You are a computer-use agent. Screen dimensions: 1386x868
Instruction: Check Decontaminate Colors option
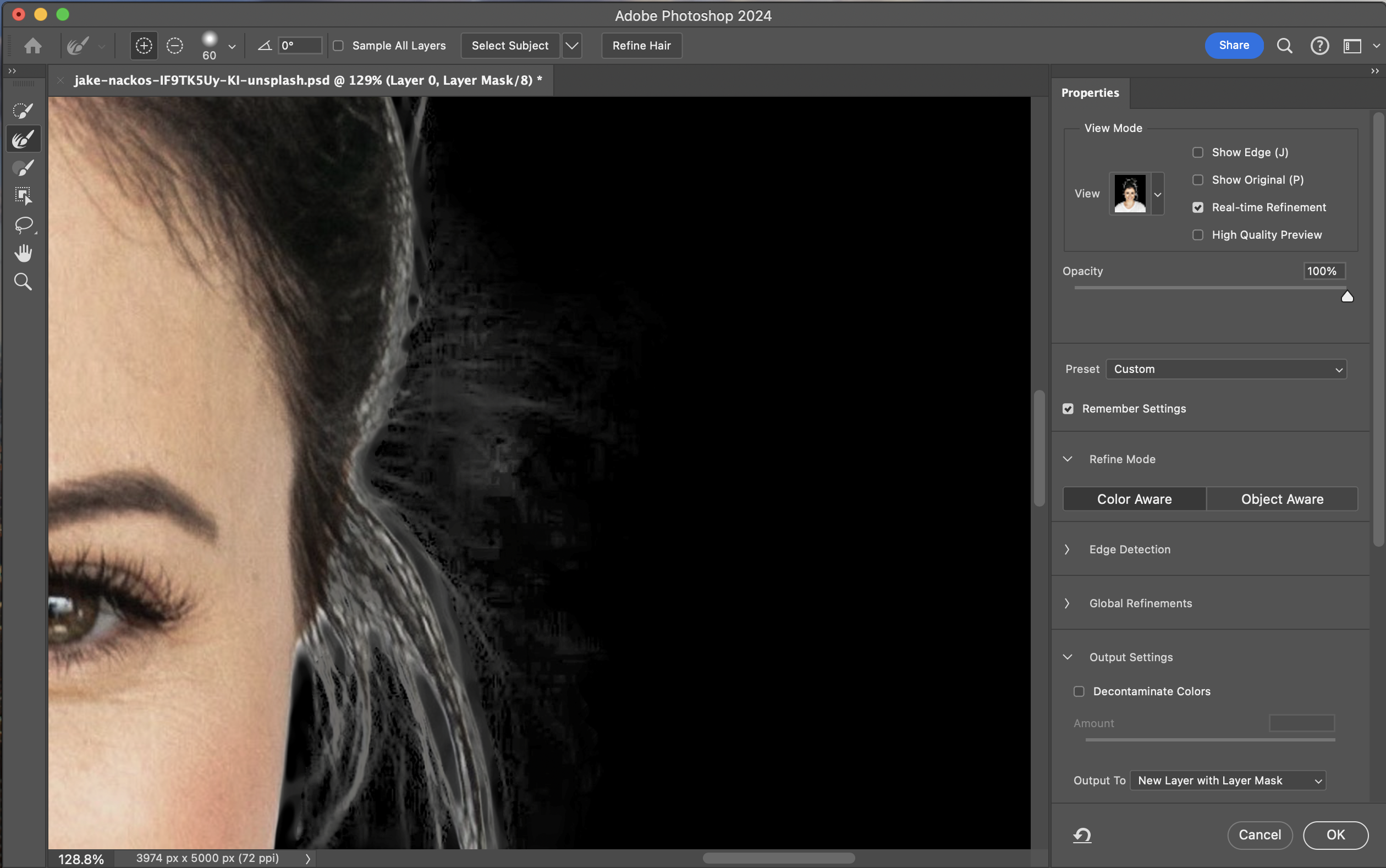click(1079, 691)
